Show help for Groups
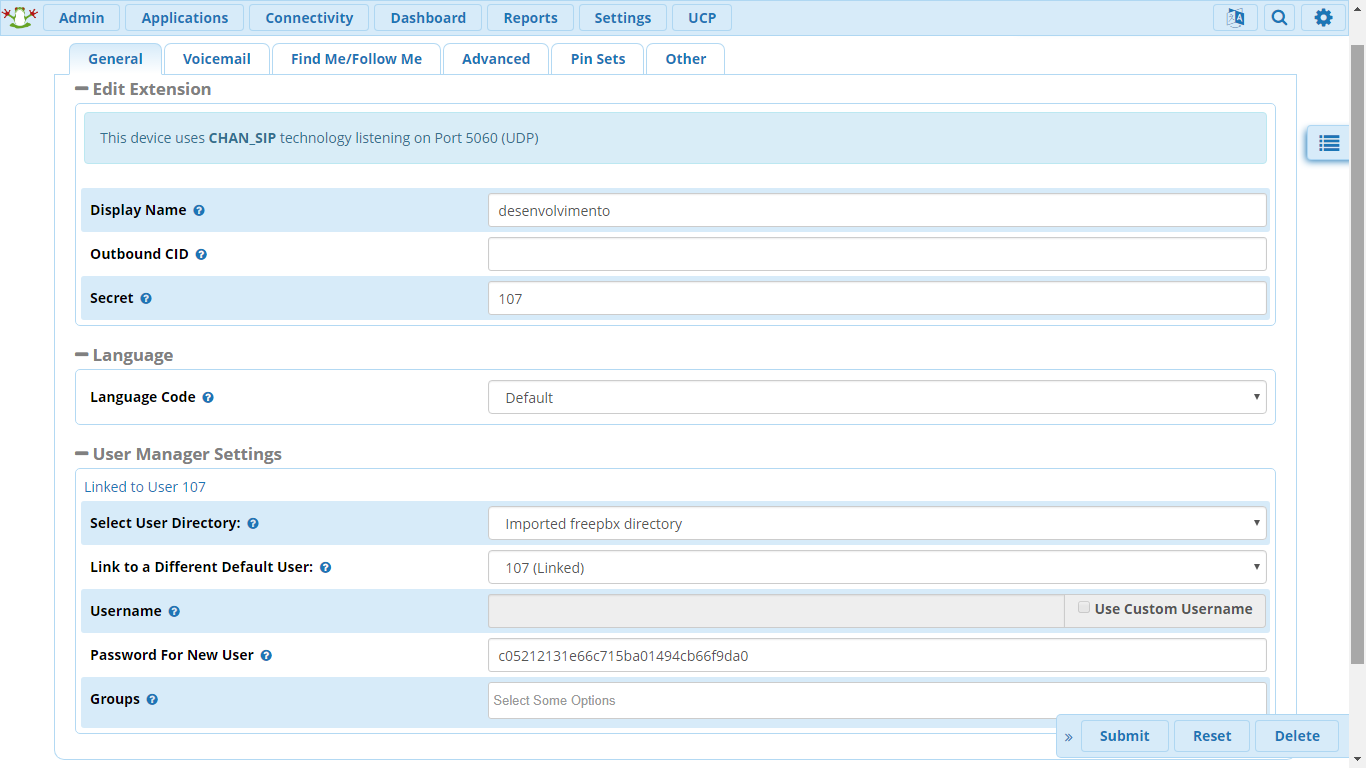The image size is (1366, 768). coord(152,700)
